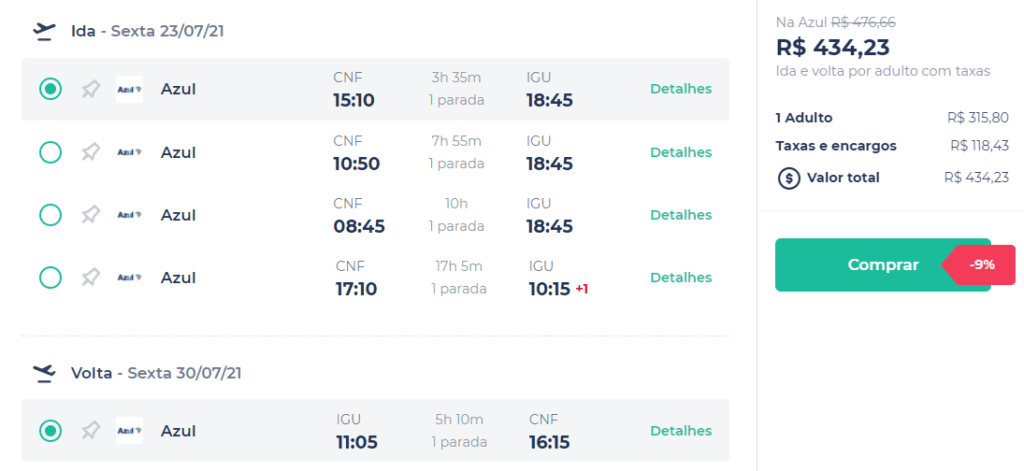
Task: Pin the 15:10 Azul outbound flight
Action: [x=91, y=89]
